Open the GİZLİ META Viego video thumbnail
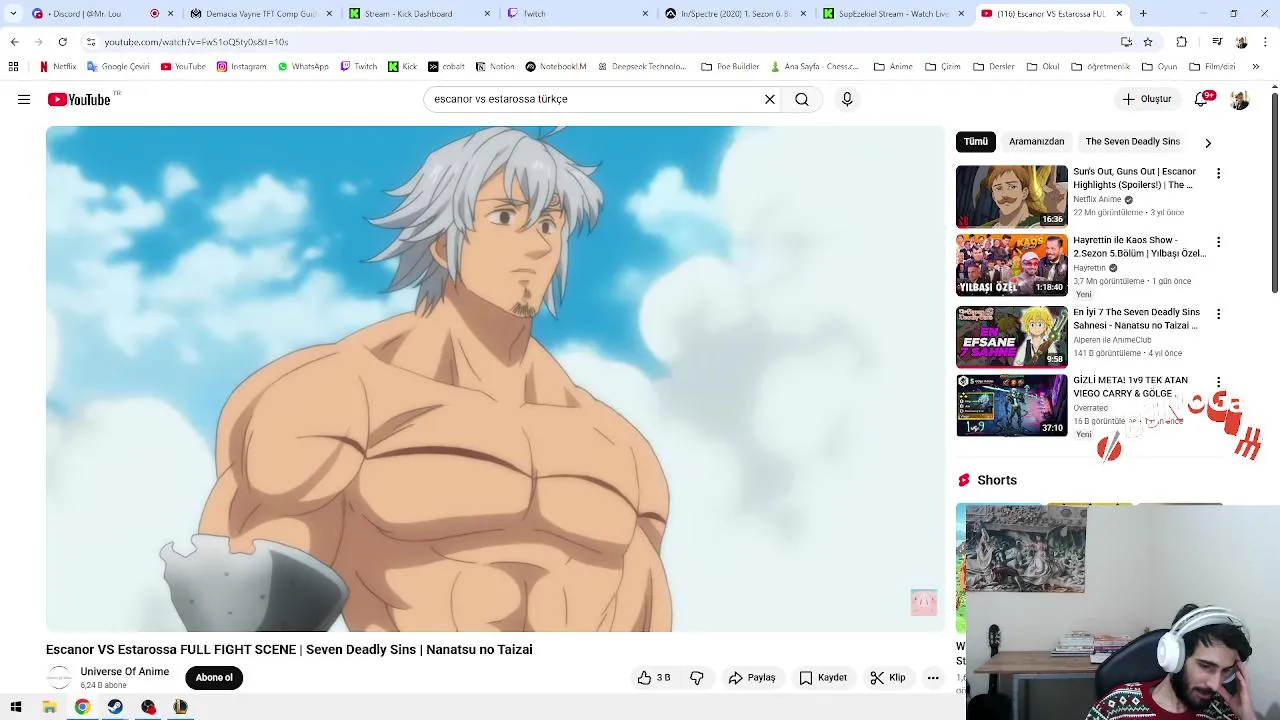This screenshot has width=1280, height=720. tap(1012, 405)
